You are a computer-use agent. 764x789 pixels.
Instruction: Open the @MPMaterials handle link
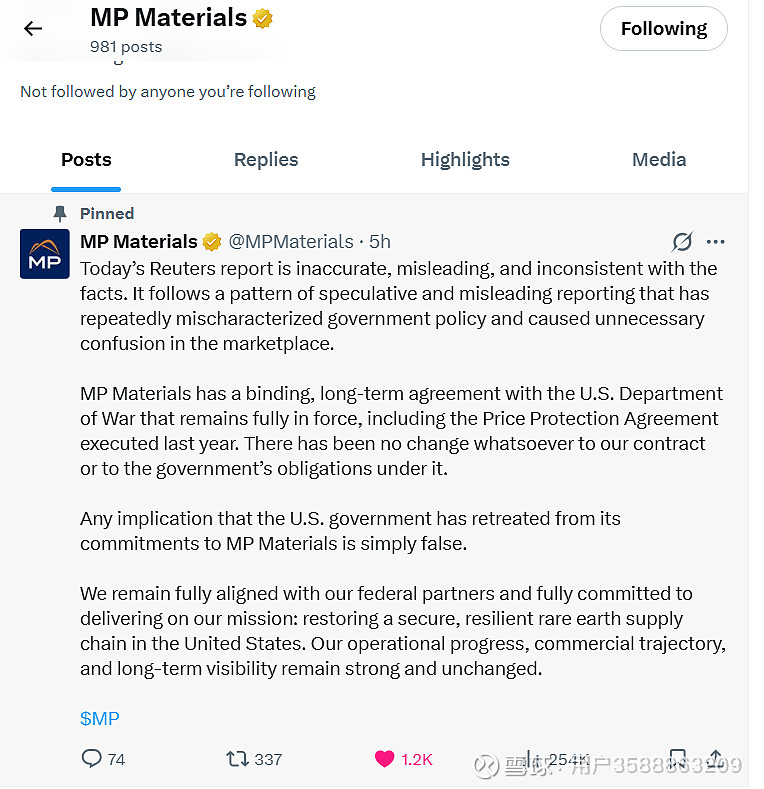[291, 242]
